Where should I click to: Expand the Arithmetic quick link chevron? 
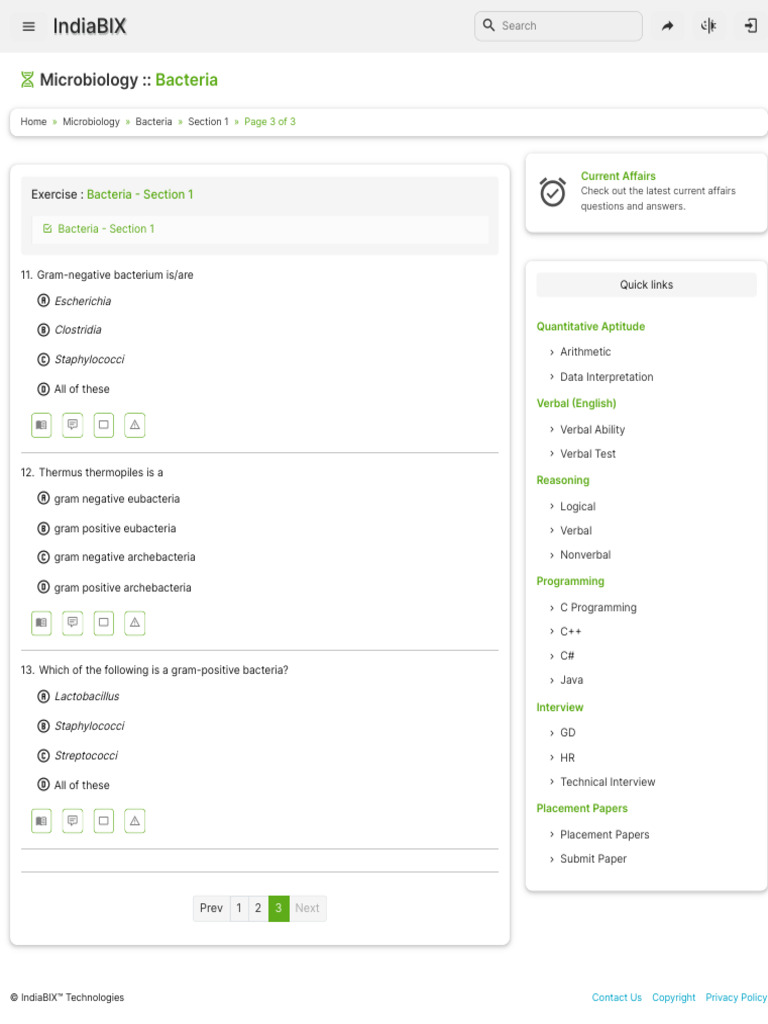[552, 352]
